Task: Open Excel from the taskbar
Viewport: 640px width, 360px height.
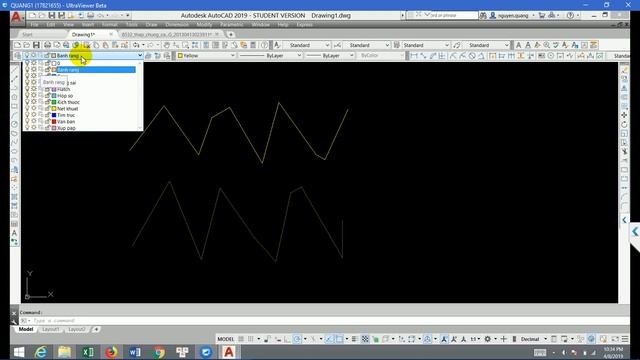Action: 88,352
